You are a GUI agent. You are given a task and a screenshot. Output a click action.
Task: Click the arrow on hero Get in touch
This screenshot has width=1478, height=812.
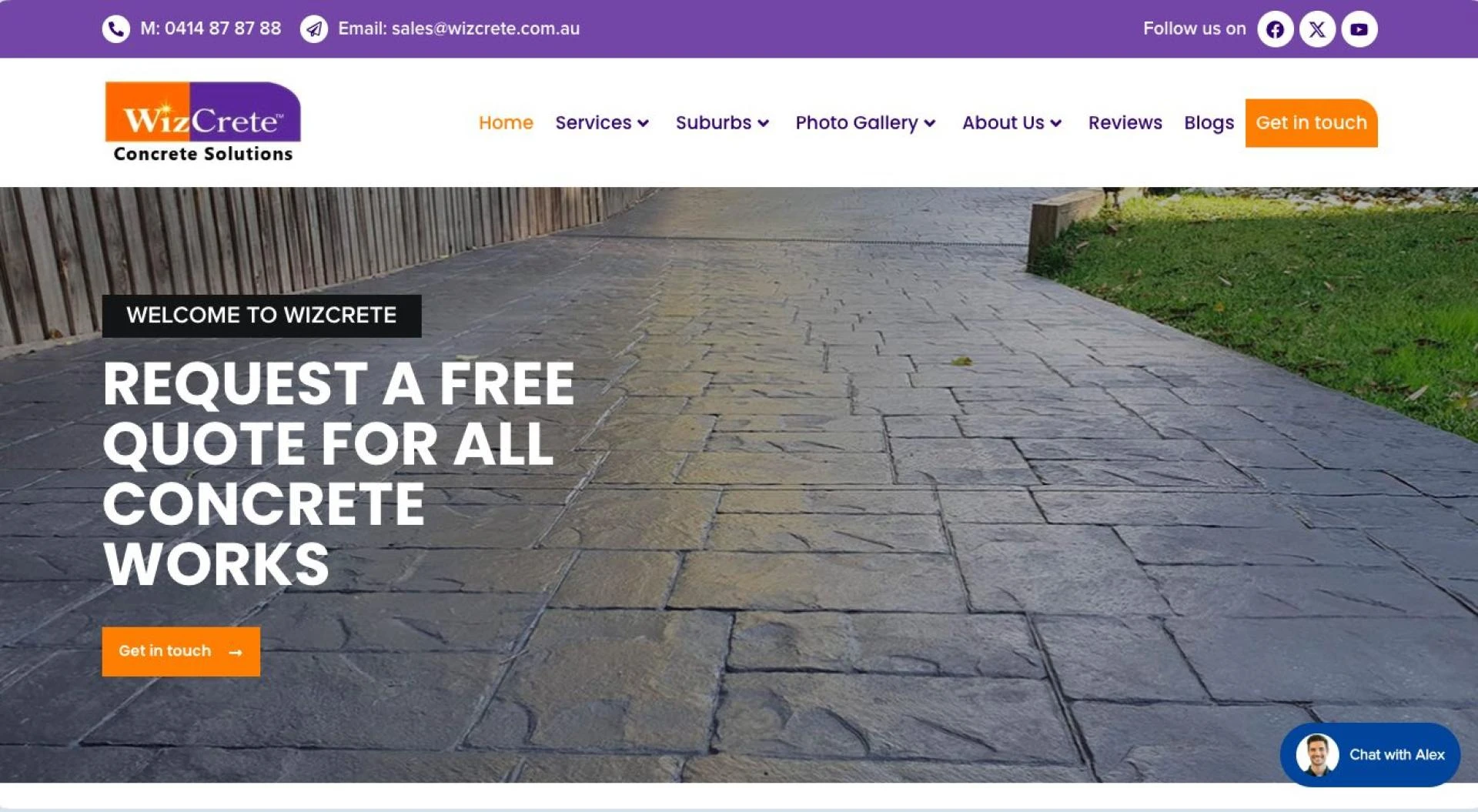(236, 652)
